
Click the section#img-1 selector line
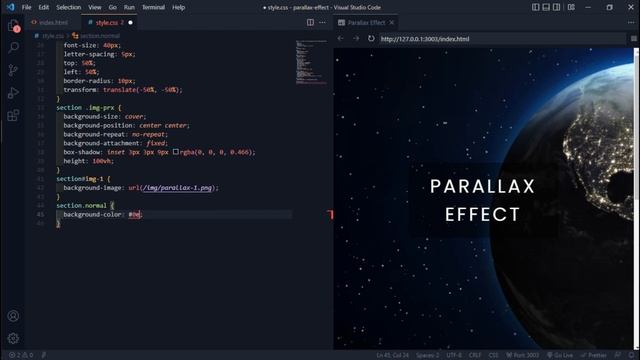pos(83,179)
